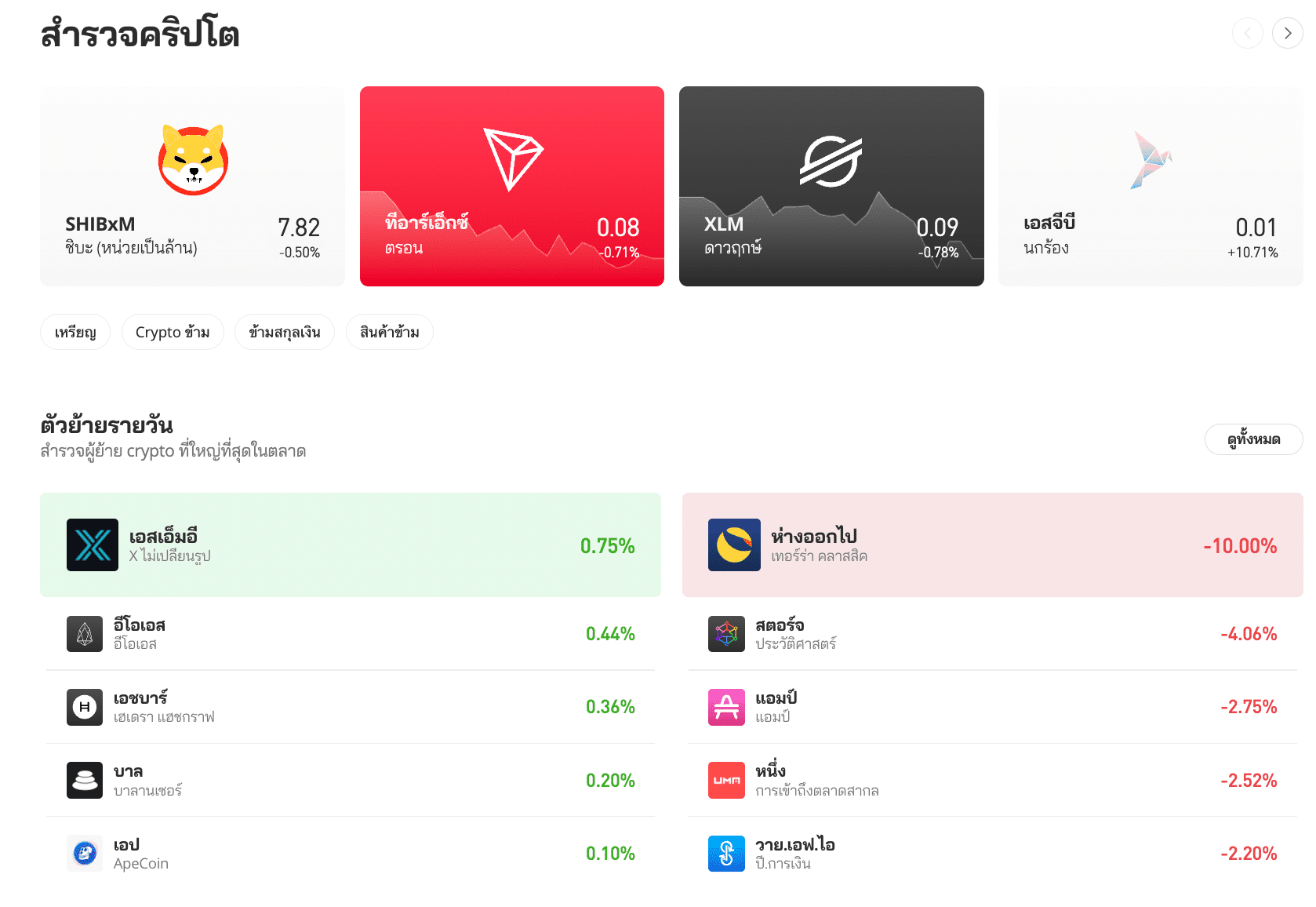This screenshot has width=1316, height=907.
Task: Click the Shiba Inu SHIBxM coin icon
Action: coord(193,160)
